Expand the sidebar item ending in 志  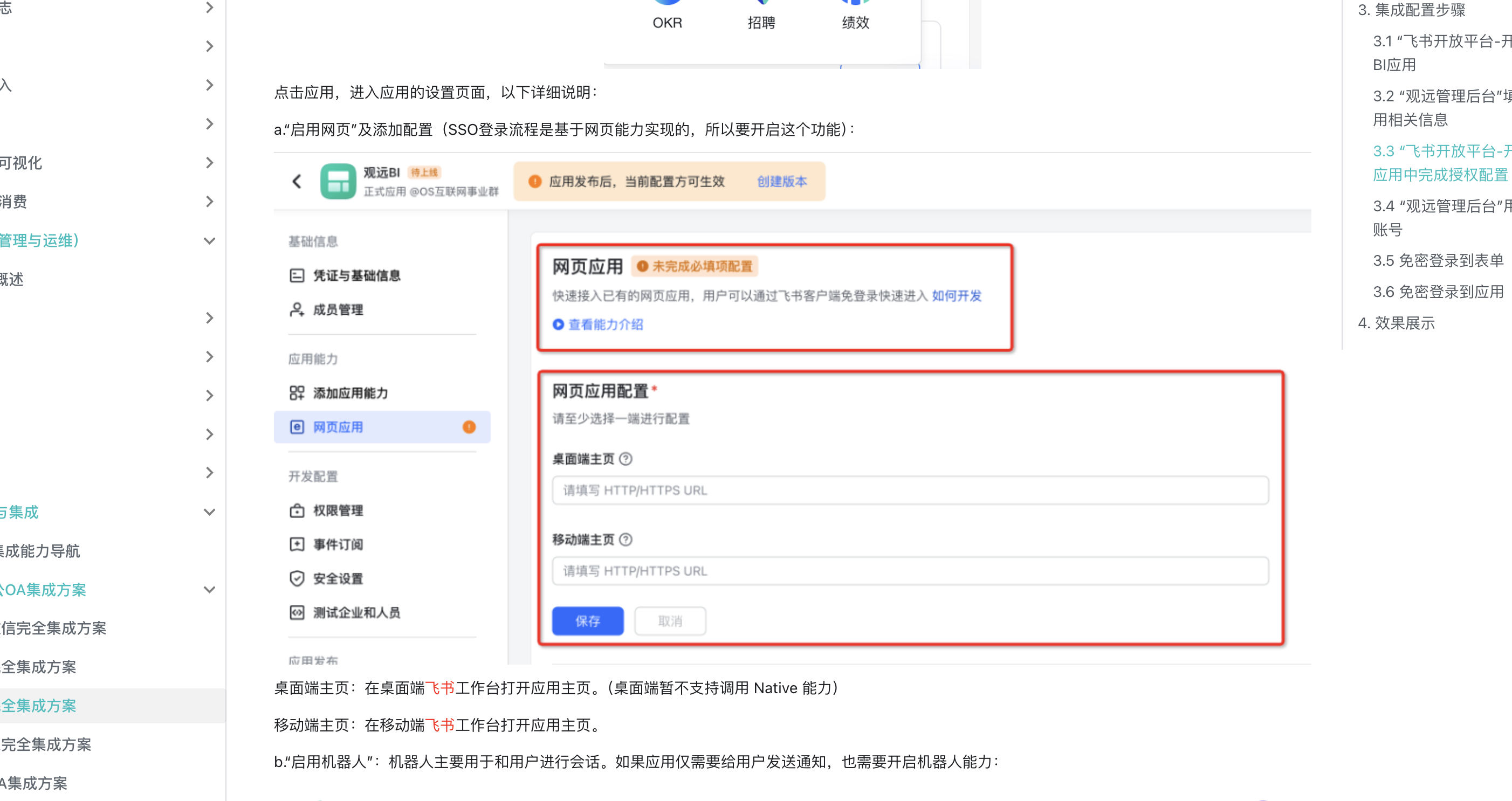tap(210, 8)
